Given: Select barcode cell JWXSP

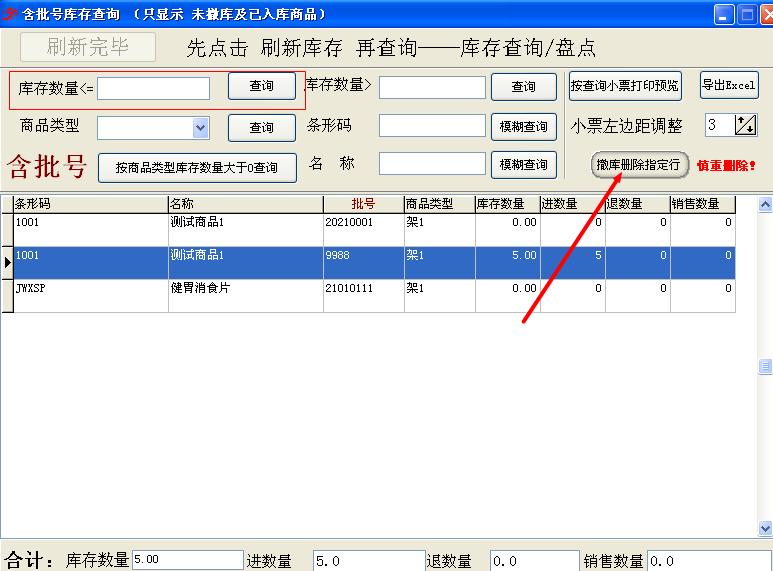Looking at the screenshot, I should coord(91,296).
